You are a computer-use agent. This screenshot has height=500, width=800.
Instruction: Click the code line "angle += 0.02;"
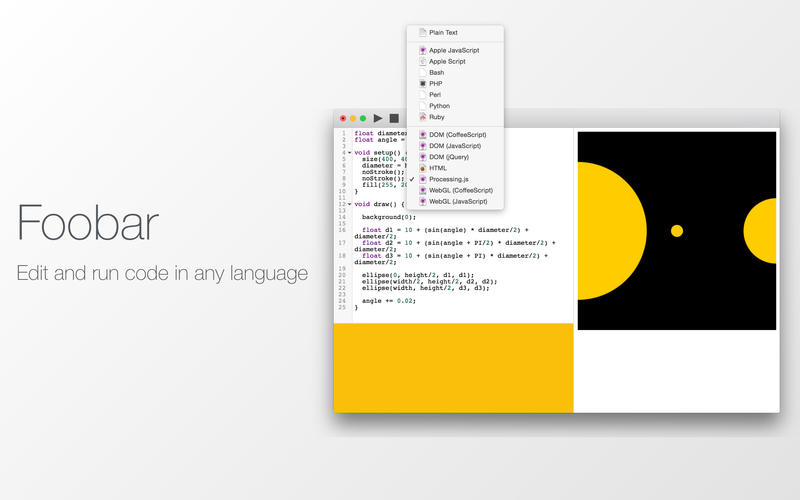click(389, 301)
